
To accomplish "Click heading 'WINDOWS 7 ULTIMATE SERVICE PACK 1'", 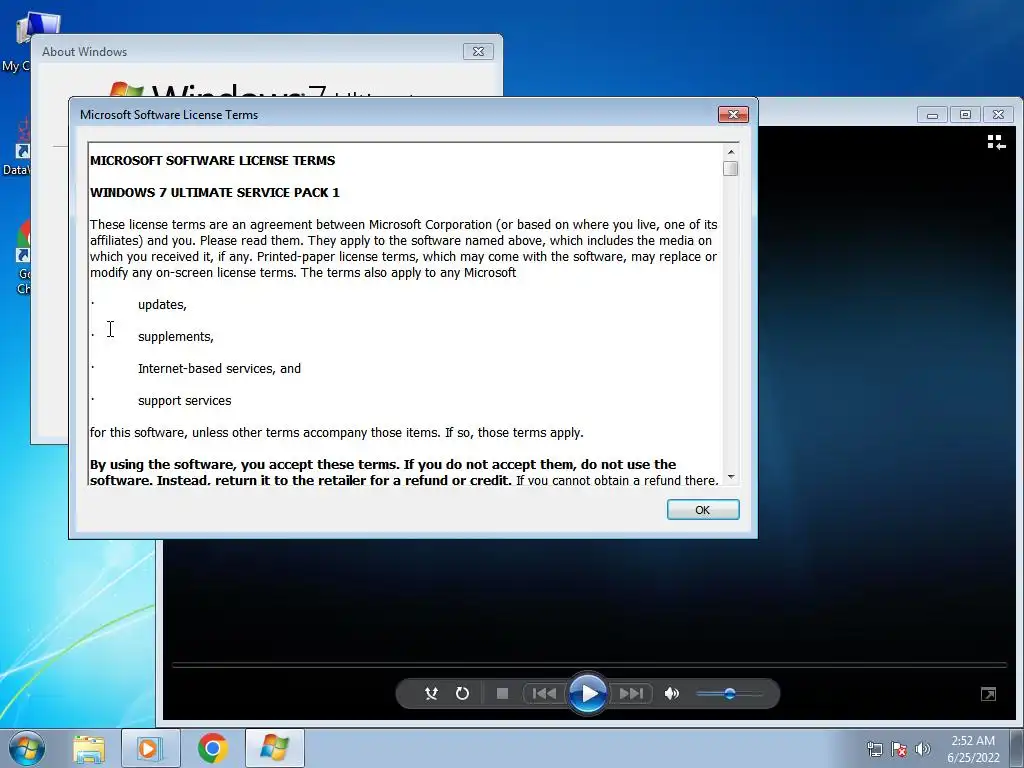I will click(x=215, y=193).
